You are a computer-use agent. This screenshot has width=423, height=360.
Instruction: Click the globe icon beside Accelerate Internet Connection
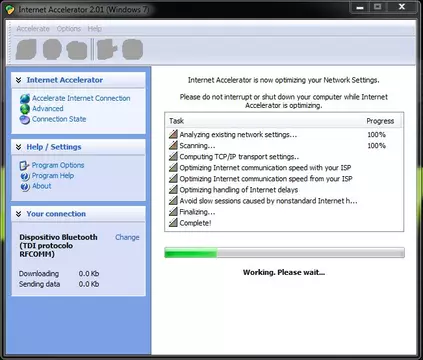point(25,98)
